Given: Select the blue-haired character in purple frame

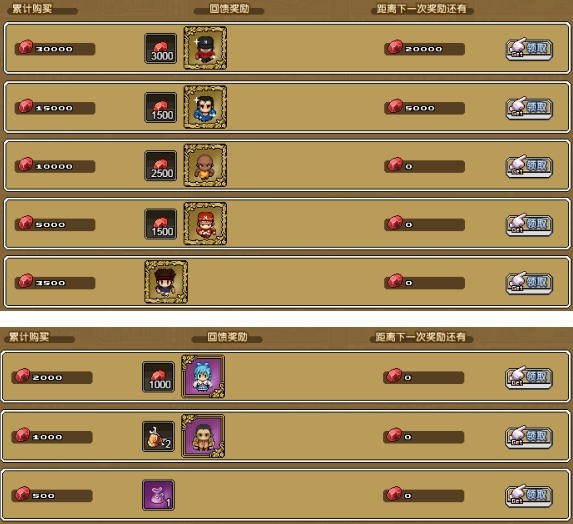Looking at the screenshot, I should 203,376.
